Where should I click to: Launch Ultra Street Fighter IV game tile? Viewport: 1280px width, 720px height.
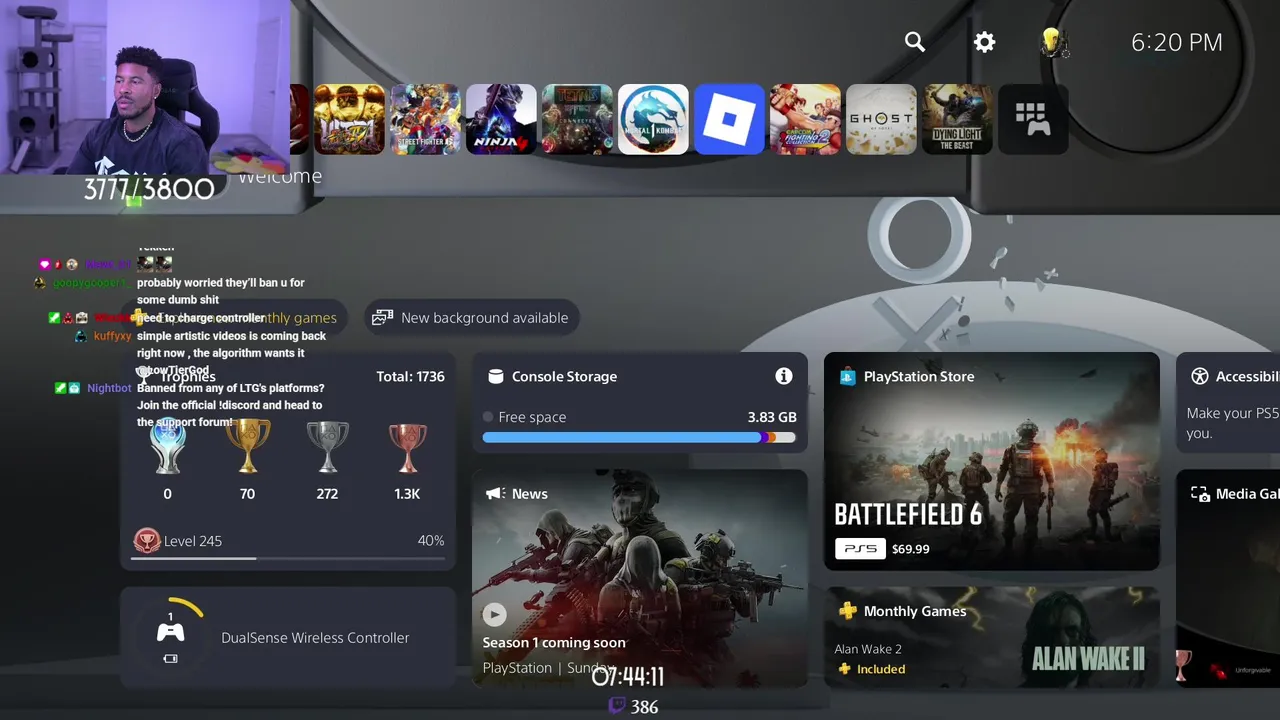(x=349, y=119)
